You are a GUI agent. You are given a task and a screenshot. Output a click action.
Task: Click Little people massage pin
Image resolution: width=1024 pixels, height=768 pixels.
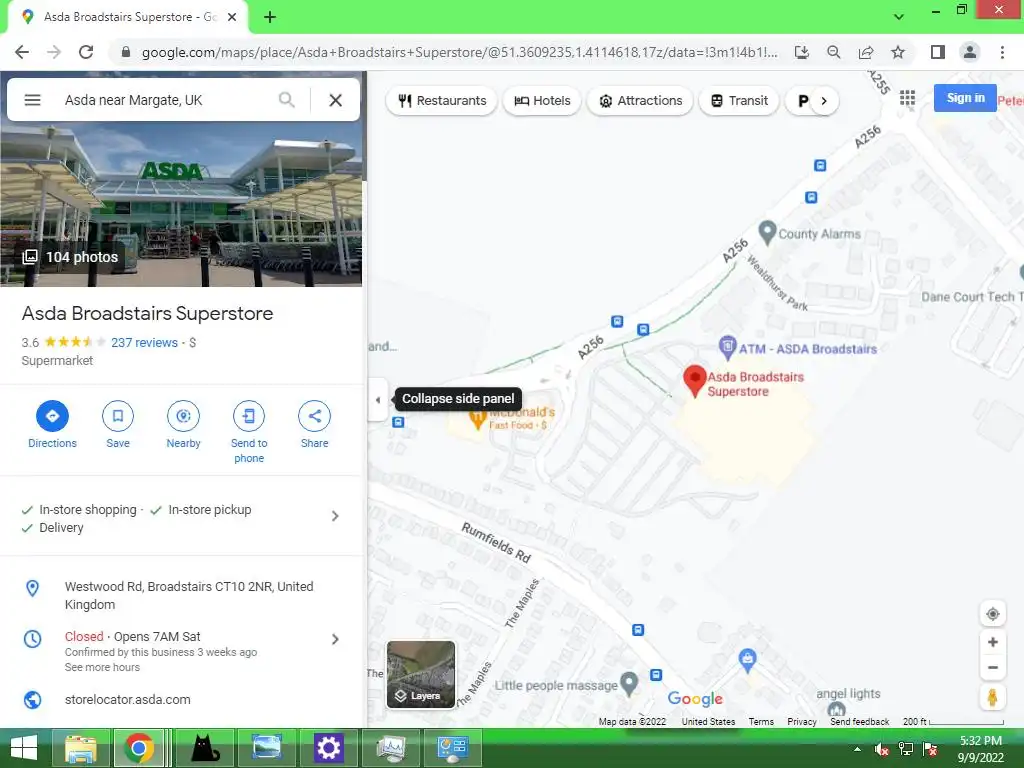click(x=629, y=683)
